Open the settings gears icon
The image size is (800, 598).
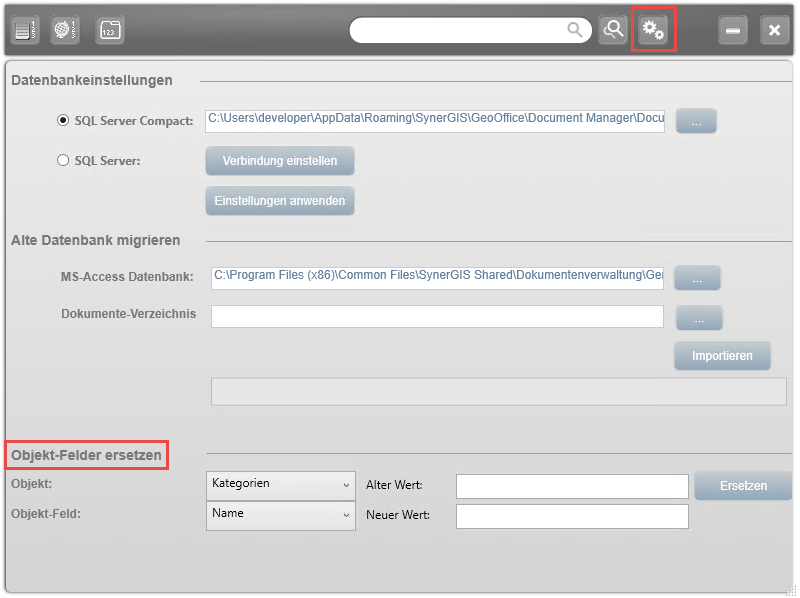(x=654, y=30)
